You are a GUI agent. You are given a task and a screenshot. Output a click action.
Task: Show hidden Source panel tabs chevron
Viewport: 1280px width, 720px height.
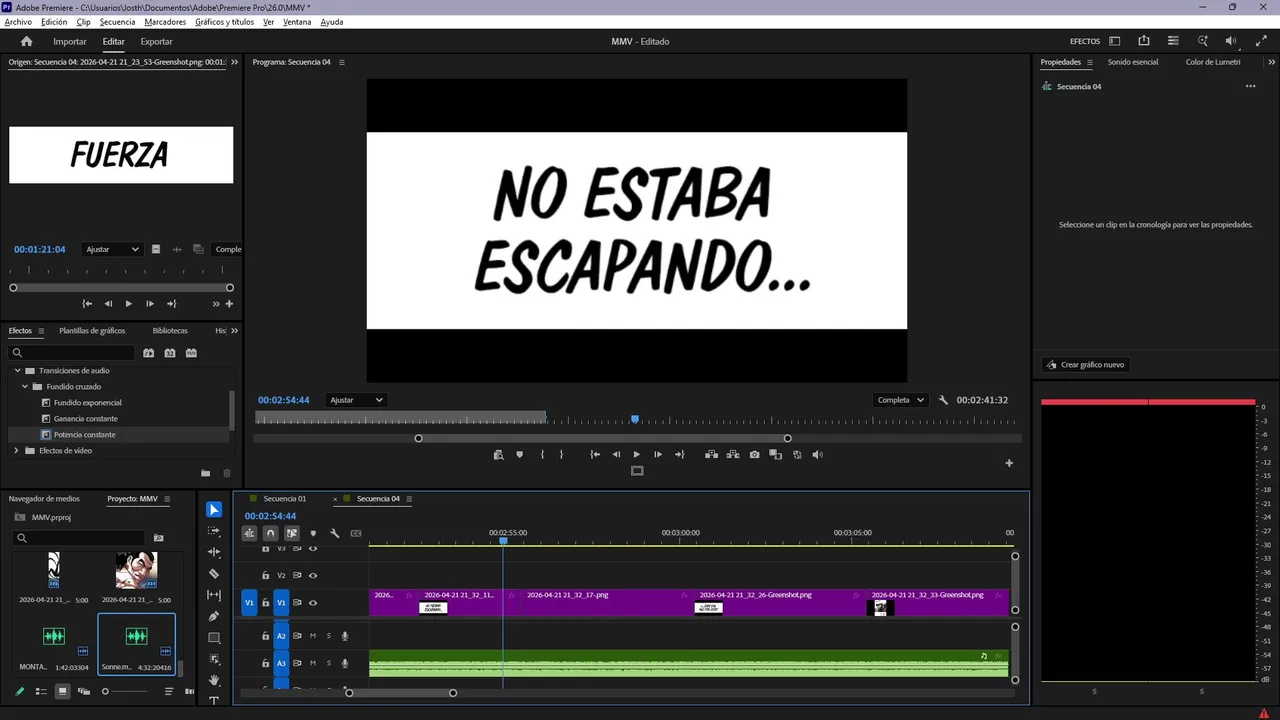click(x=235, y=62)
